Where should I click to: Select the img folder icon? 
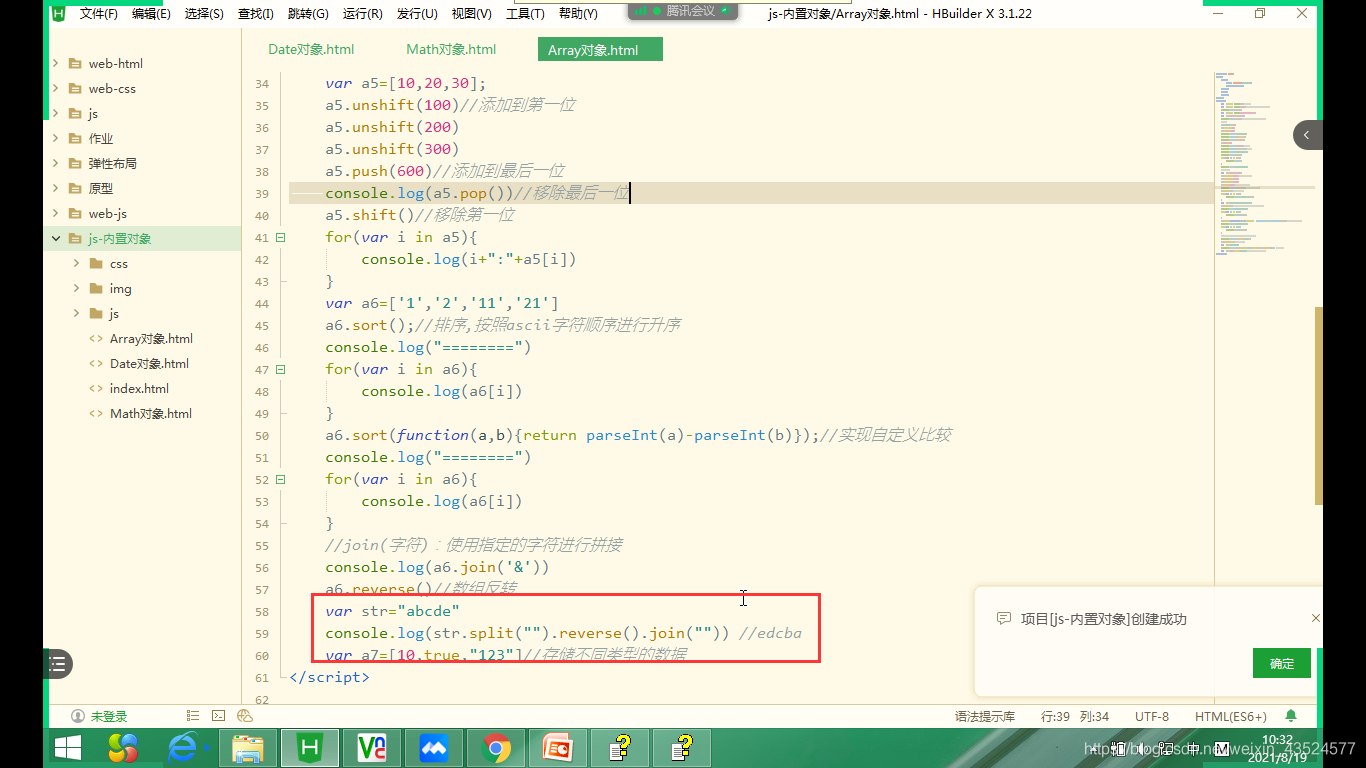[x=96, y=288]
